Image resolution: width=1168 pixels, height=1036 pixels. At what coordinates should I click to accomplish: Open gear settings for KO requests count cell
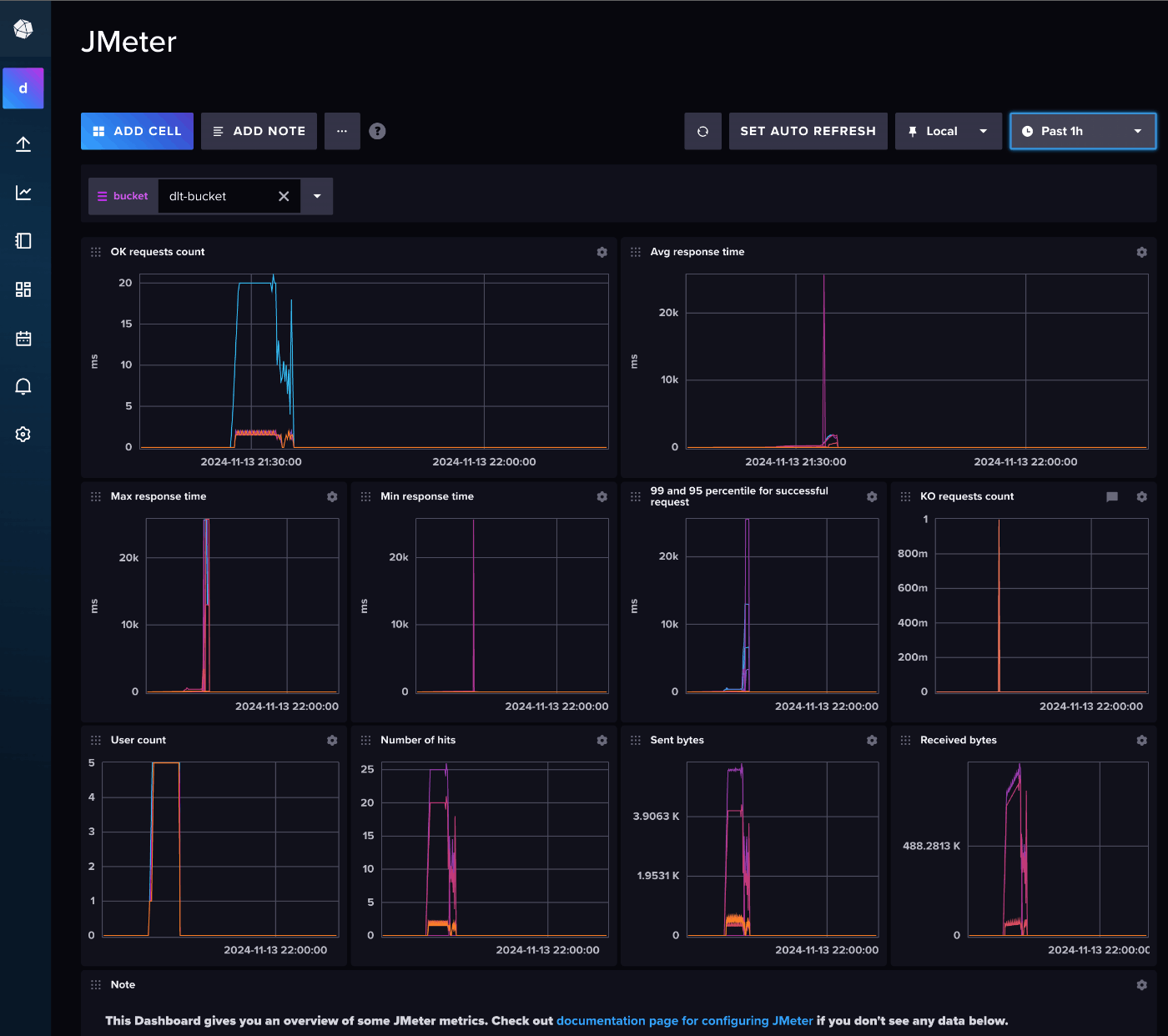[1142, 496]
